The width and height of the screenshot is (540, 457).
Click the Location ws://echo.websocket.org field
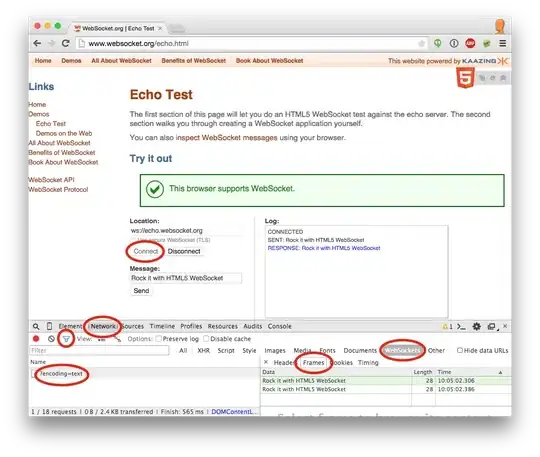tap(186, 230)
